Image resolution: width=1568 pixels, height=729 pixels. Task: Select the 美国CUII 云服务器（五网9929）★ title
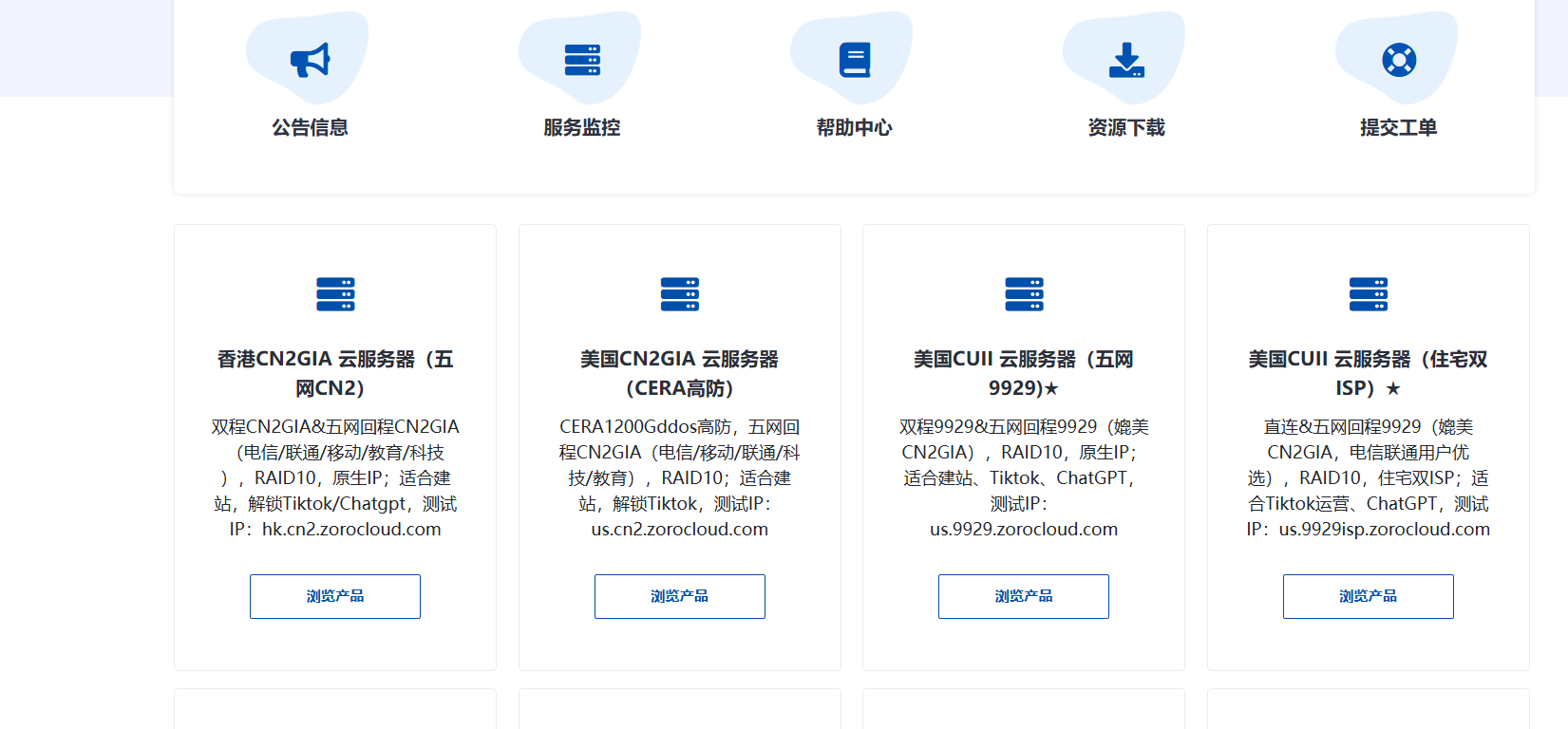[1024, 373]
